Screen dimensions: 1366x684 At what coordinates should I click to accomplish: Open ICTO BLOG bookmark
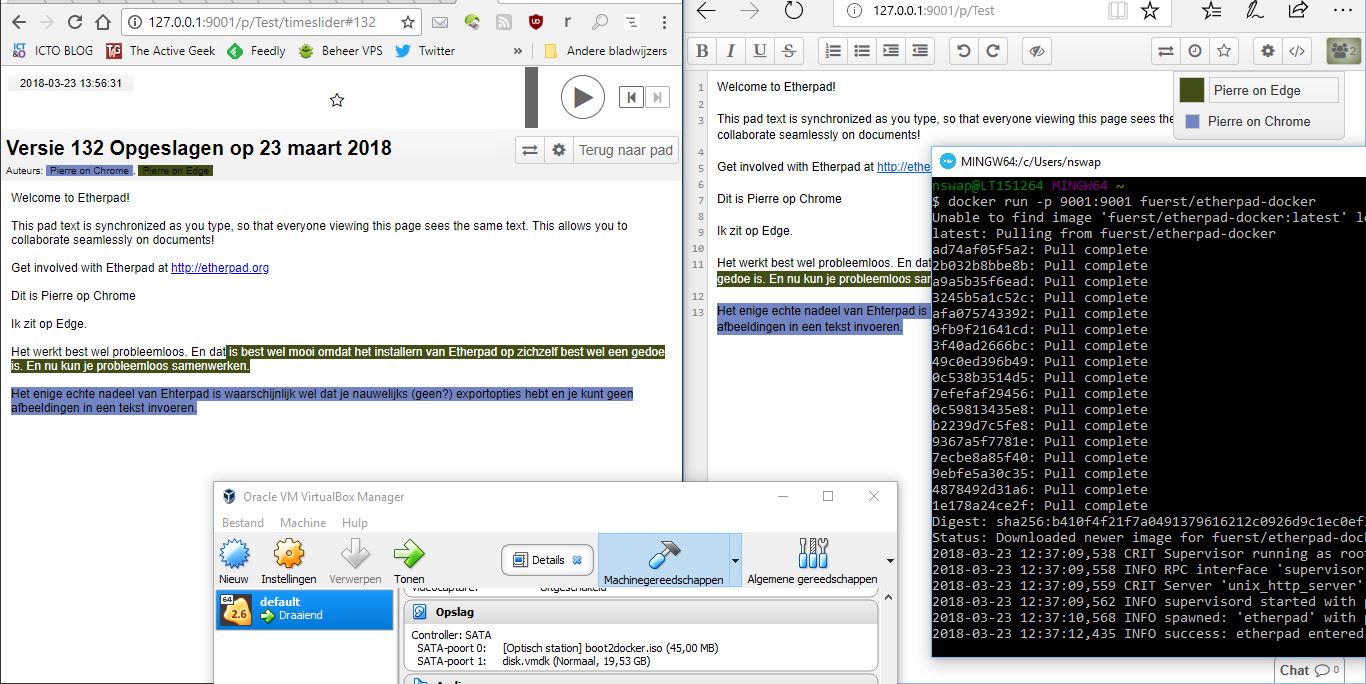(53, 51)
